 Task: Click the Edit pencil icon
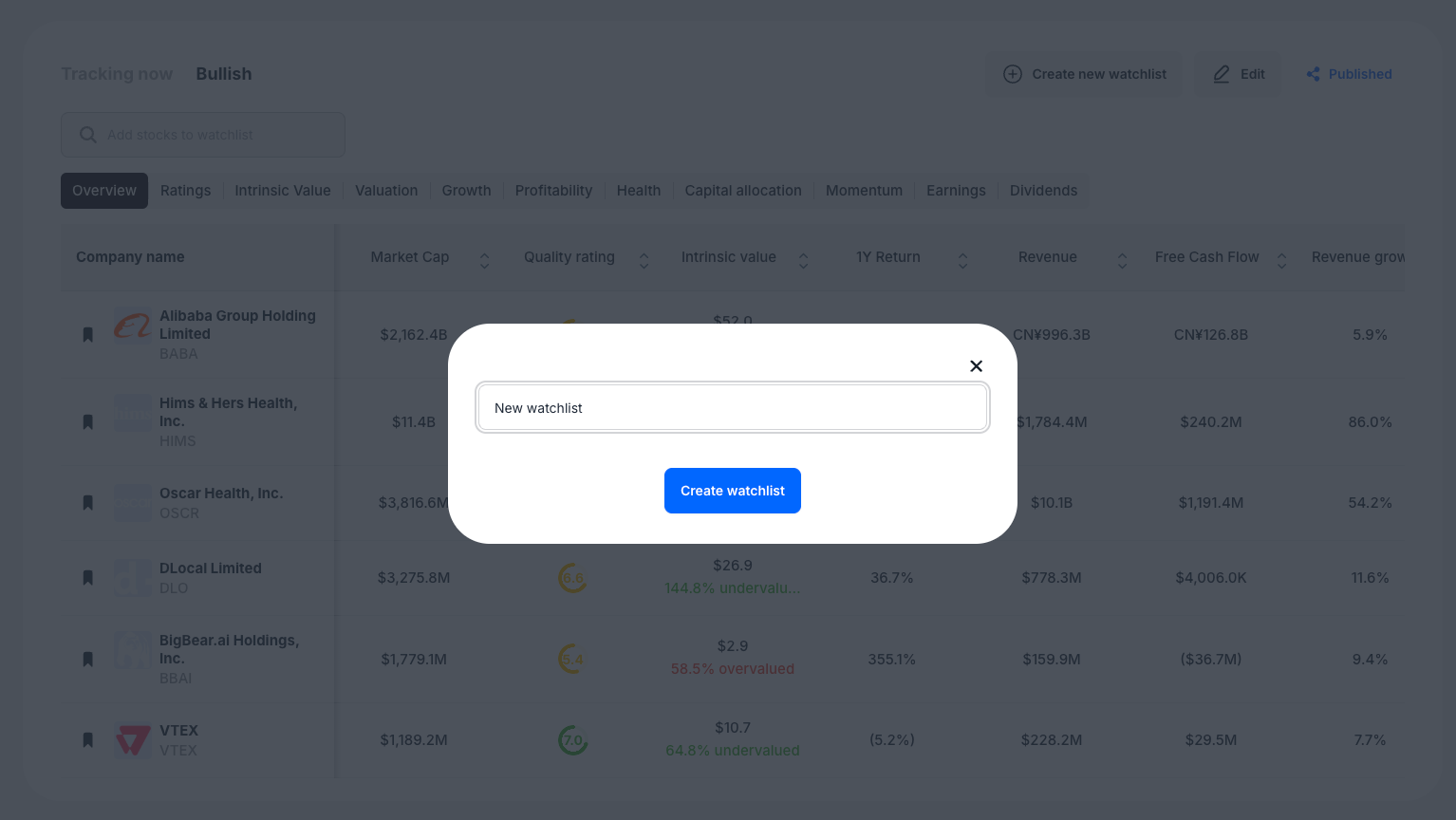(x=1222, y=74)
